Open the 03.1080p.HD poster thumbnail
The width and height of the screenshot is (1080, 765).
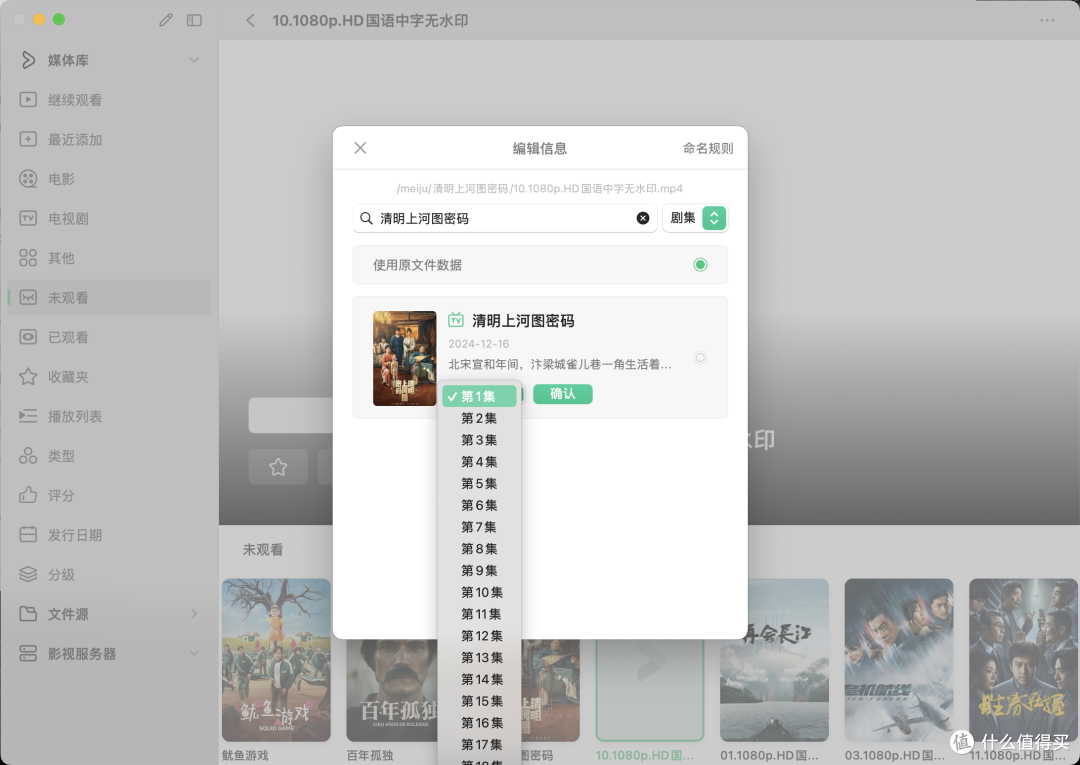click(x=899, y=660)
